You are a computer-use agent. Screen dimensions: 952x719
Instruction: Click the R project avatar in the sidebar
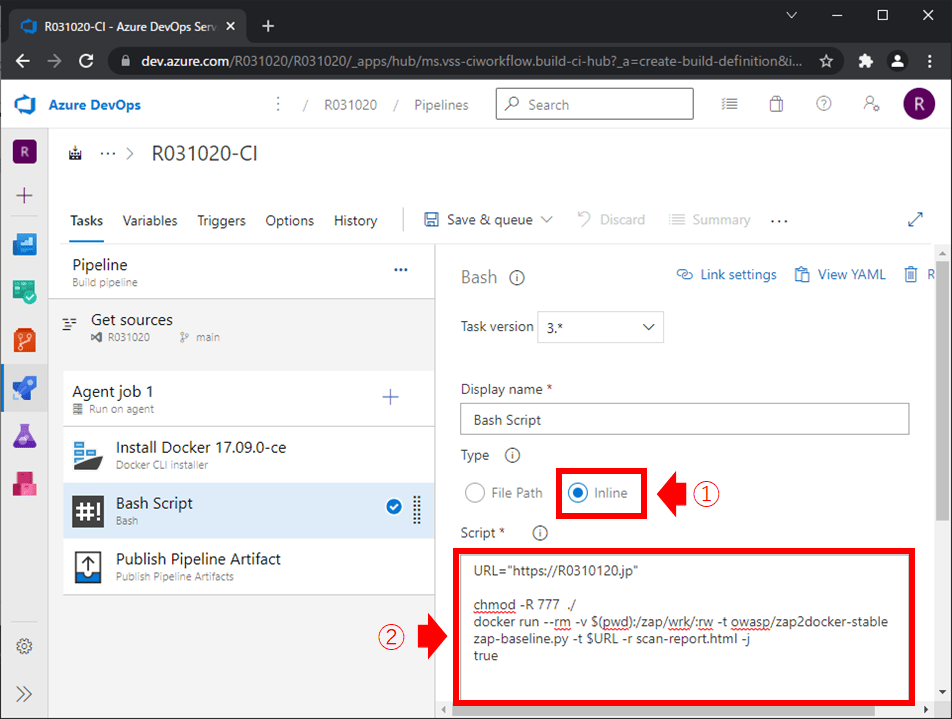(x=25, y=152)
